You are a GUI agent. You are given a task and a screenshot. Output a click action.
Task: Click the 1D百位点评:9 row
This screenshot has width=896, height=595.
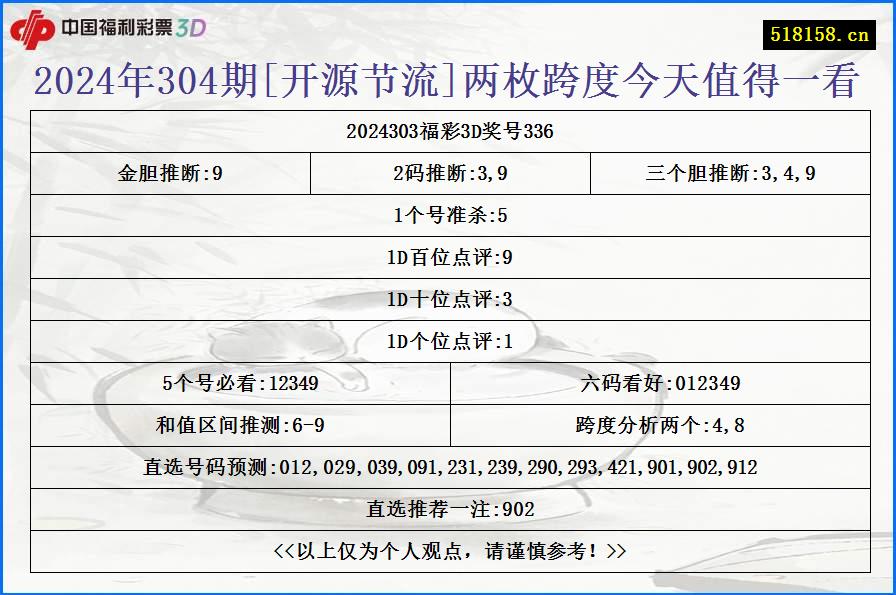448,255
